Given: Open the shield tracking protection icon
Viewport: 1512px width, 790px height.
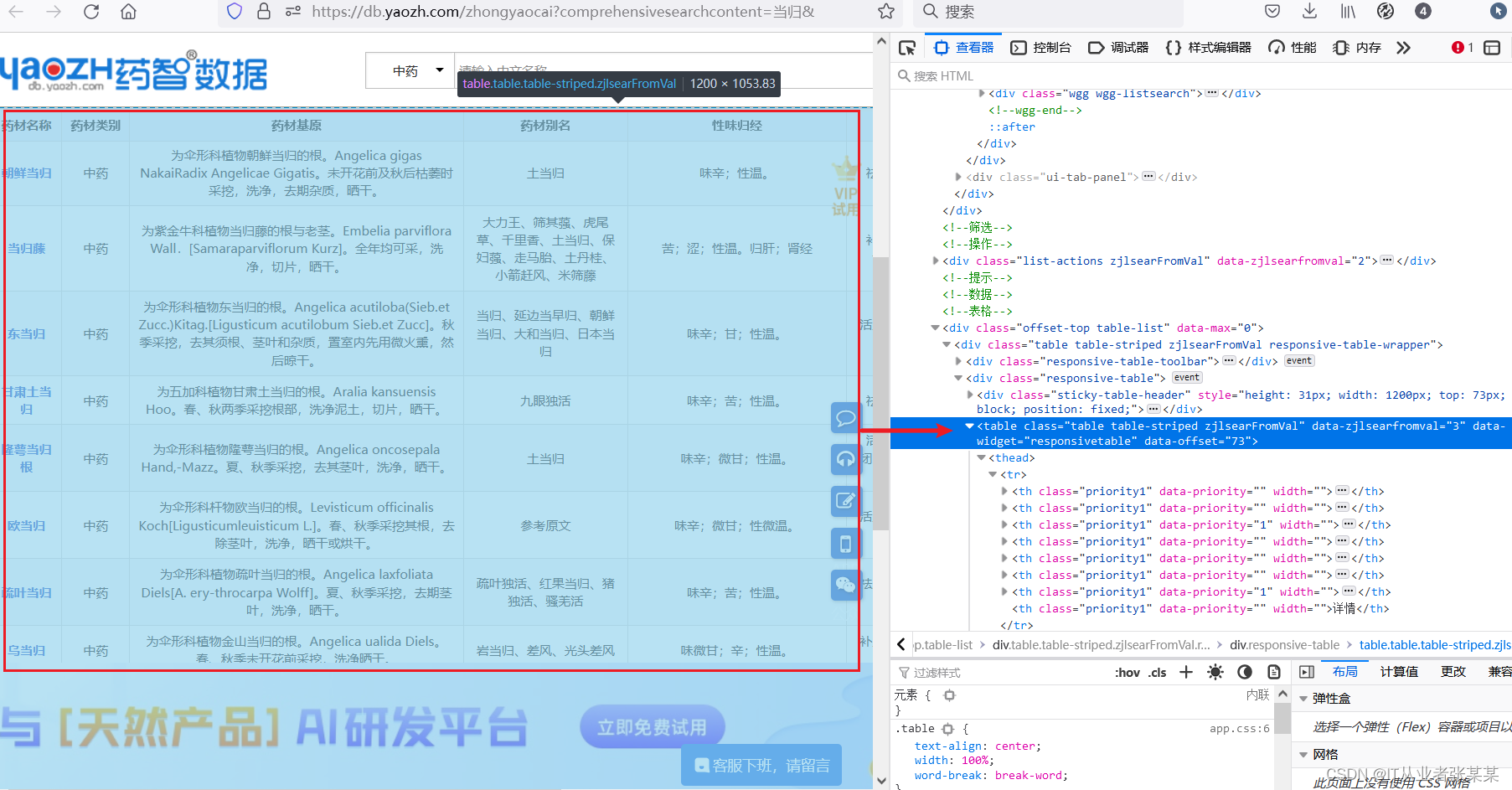Looking at the screenshot, I should 235,12.
